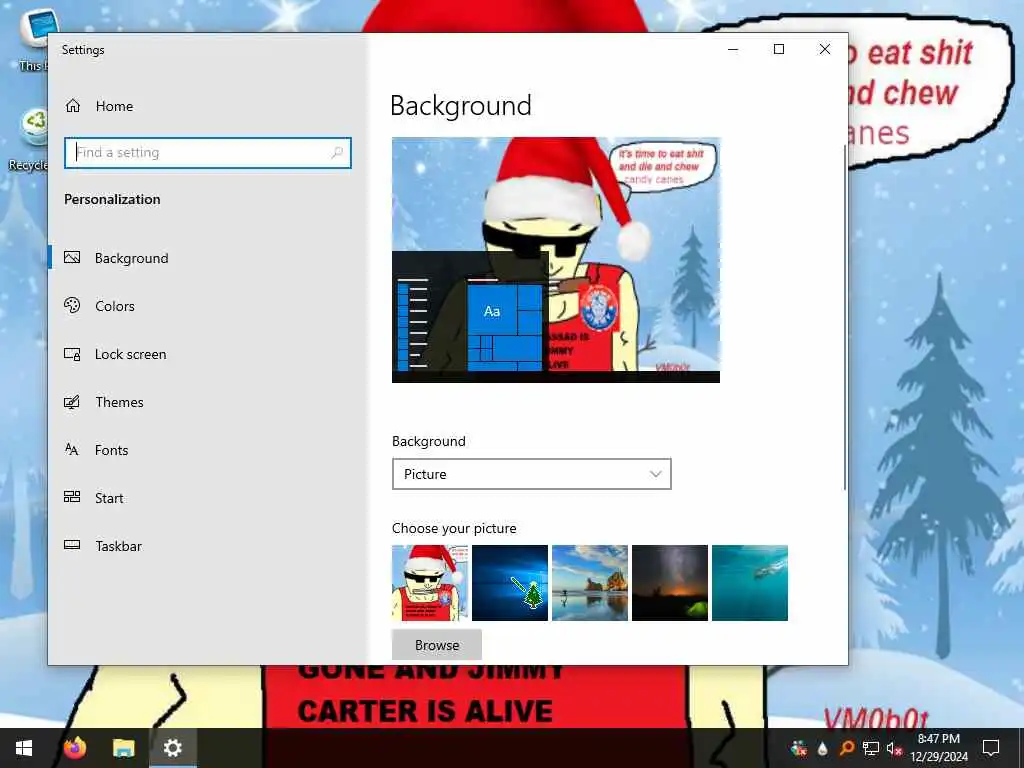Click the search magnifier icon in settings
1024x768 pixels.
click(x=337, y=153)
